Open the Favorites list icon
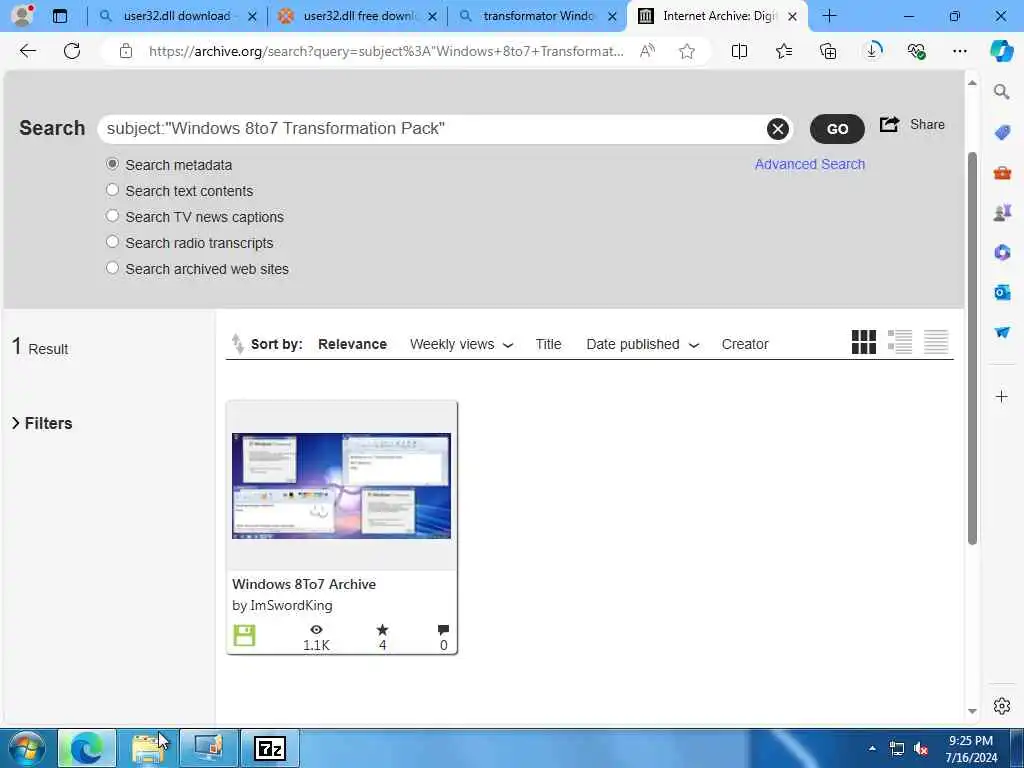Viewport: 1024px width, 768px height. point(784,51)
